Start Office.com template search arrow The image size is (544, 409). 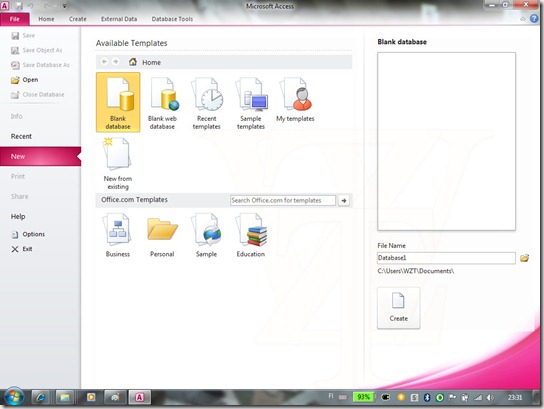344,201
